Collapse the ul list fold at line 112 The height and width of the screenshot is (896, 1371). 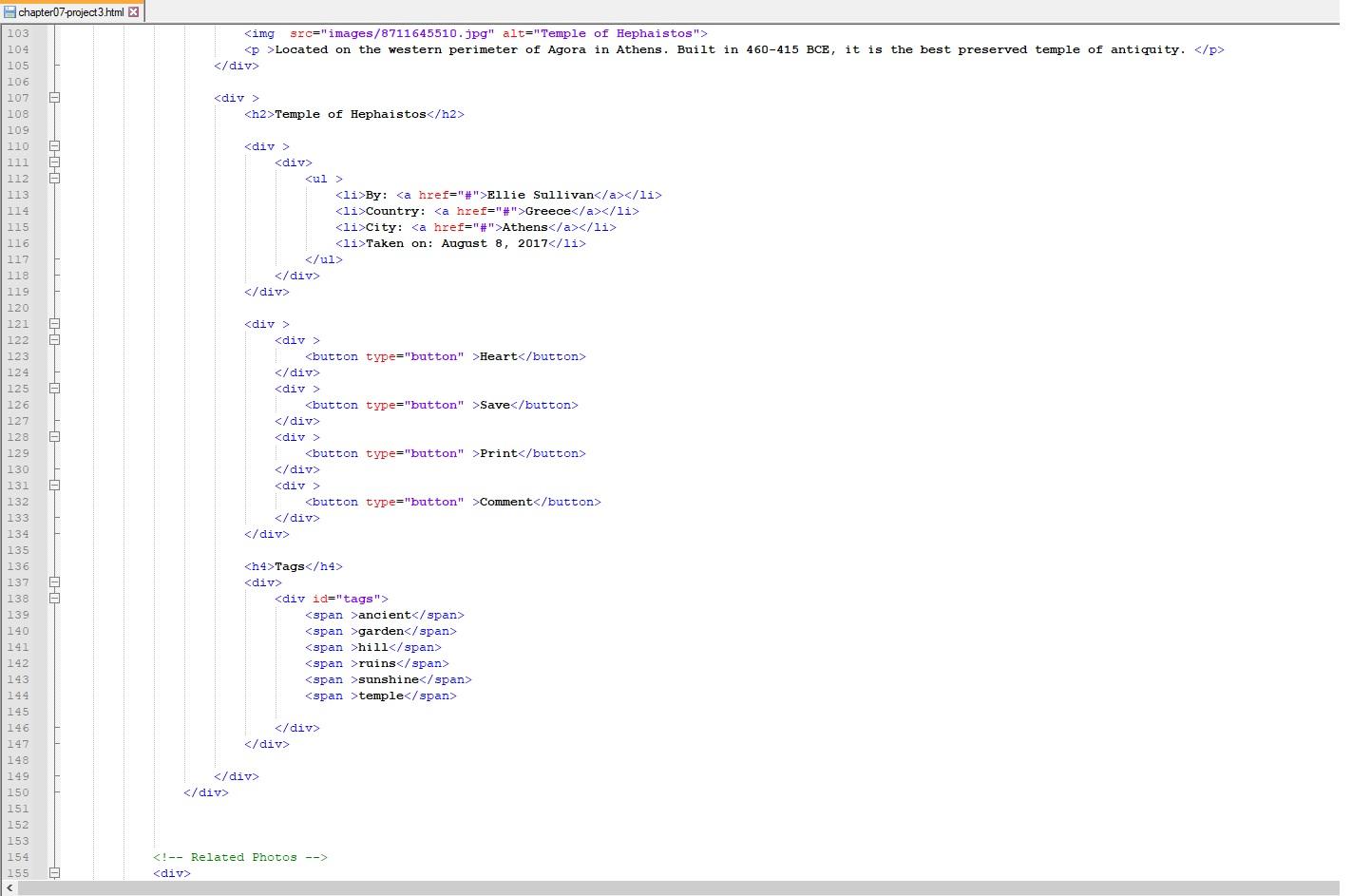(55, 179)
